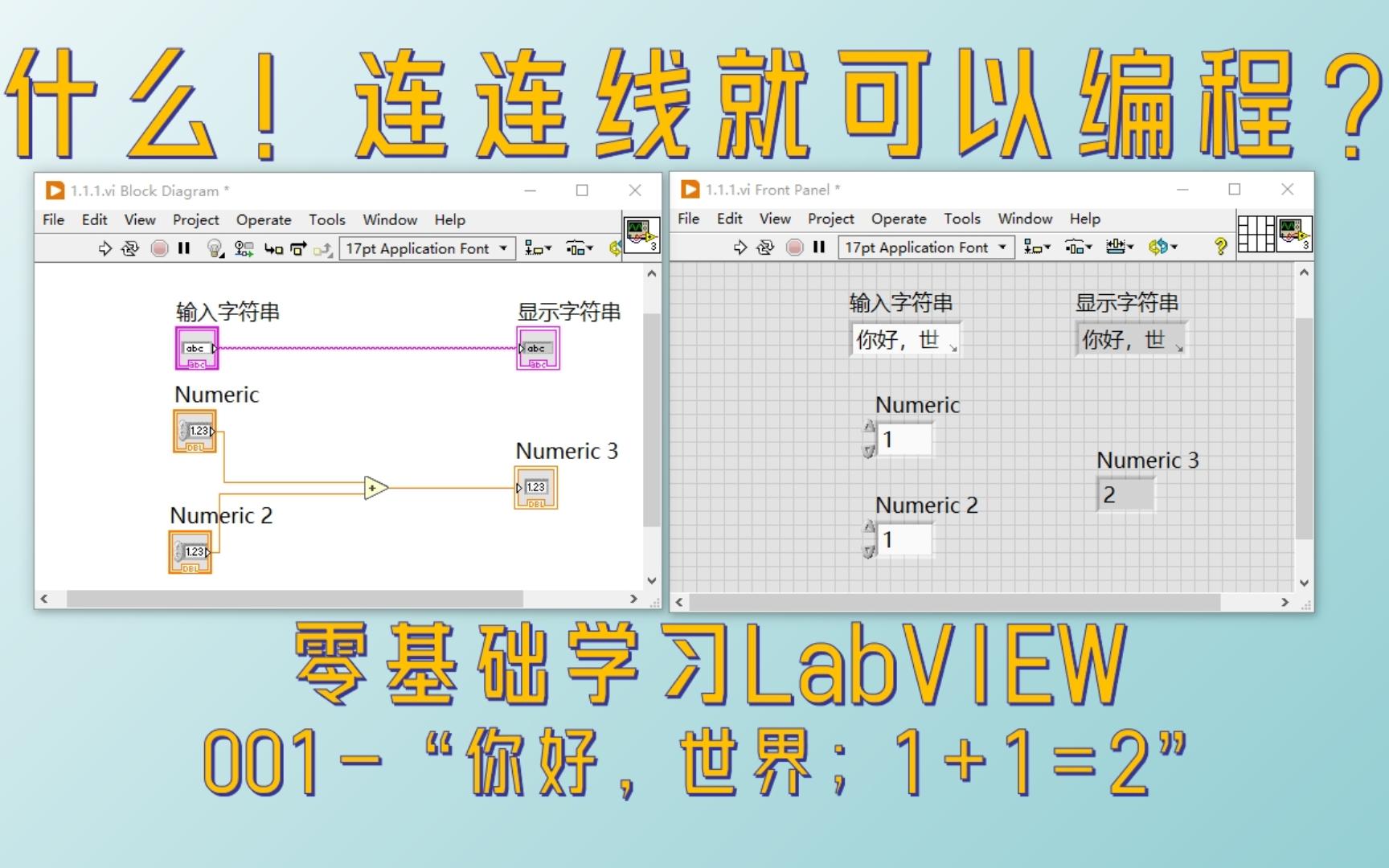This screenshot has width=1389, height=868.
Task: Pause execution in Front Panel window
Action: [819, 247]
